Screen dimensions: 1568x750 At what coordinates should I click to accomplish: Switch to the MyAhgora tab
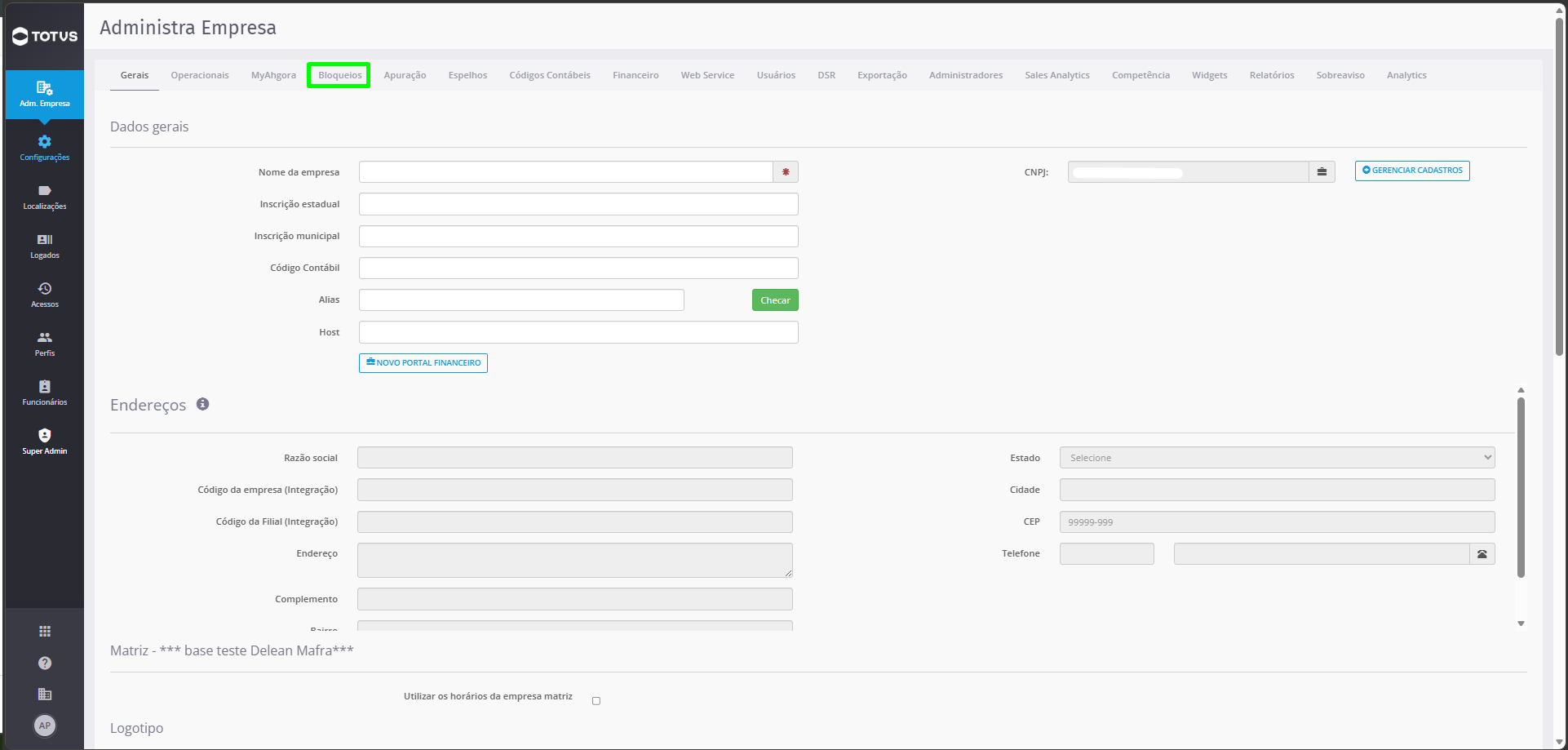click(273, 75)
